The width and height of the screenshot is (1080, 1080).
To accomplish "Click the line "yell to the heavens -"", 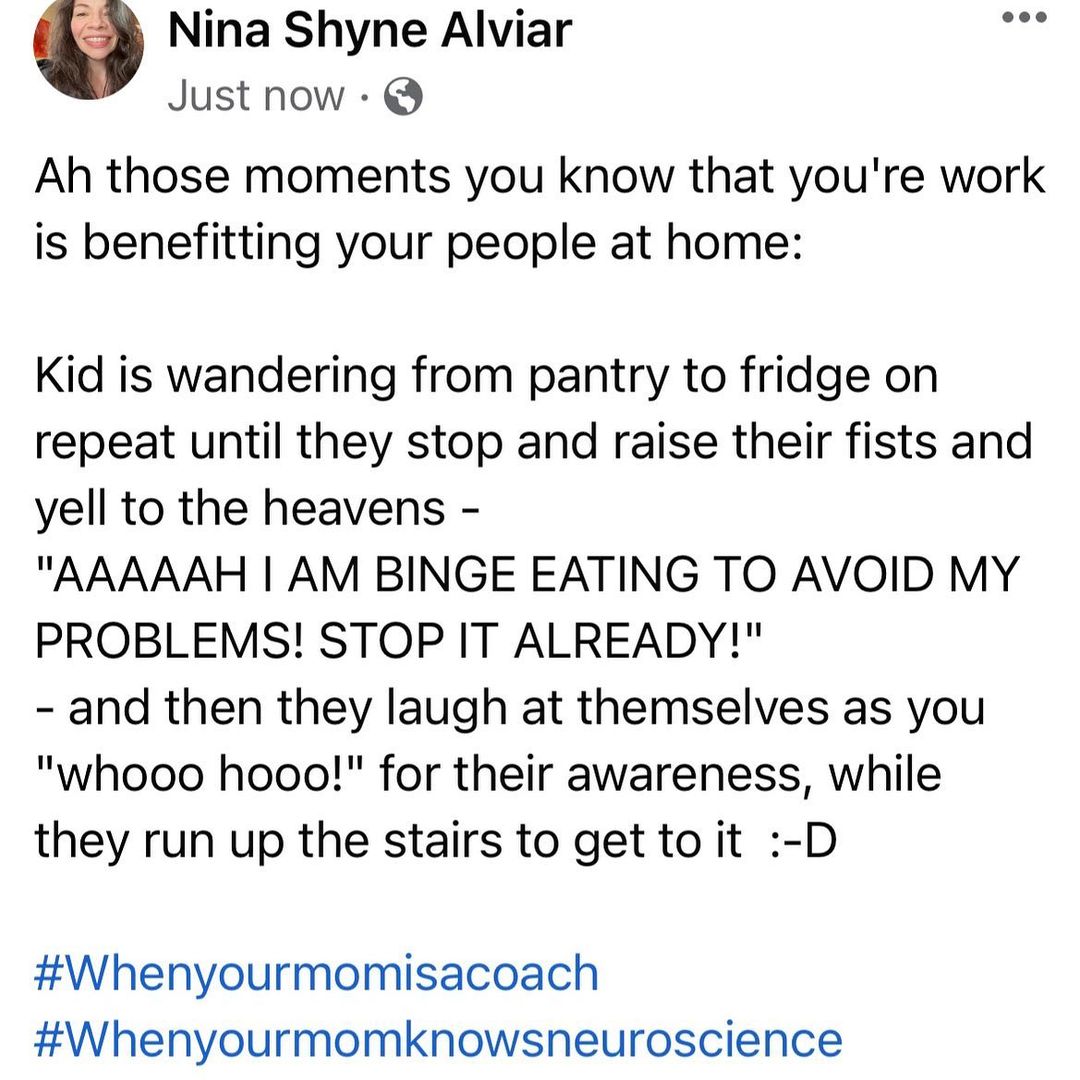I will 258,508.
